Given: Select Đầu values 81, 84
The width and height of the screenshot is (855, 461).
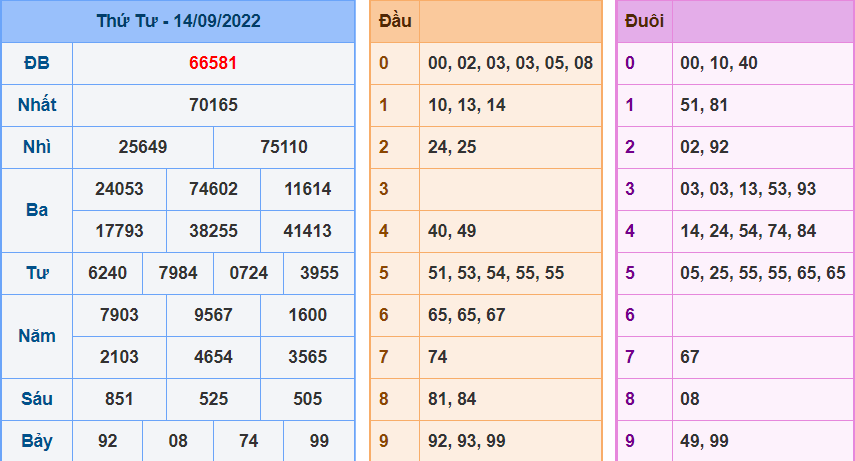Looking at the screenshot, I should (452, 399).
